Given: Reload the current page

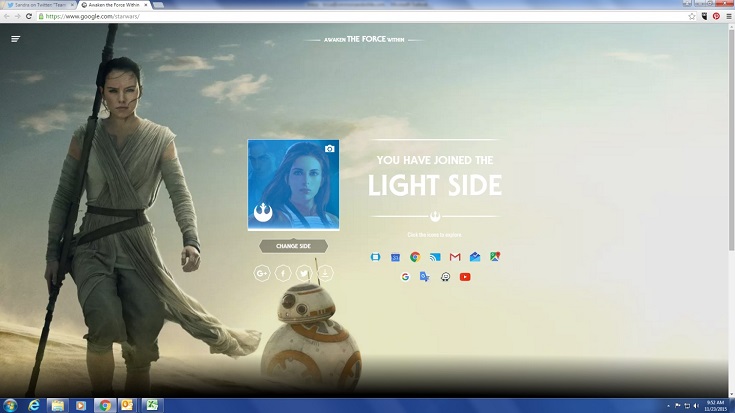Looking at the screenshot, I should point(29,16).
